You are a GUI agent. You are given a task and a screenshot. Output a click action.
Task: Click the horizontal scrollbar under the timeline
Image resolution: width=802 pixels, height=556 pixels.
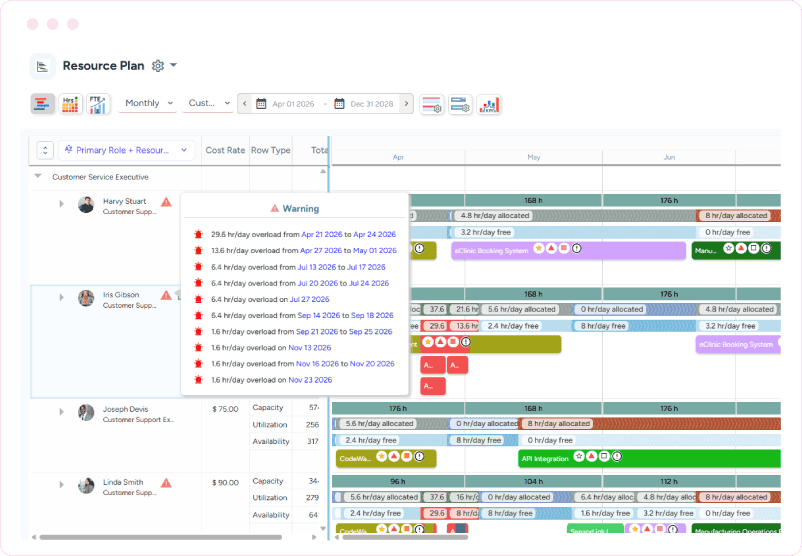[405, 537]
